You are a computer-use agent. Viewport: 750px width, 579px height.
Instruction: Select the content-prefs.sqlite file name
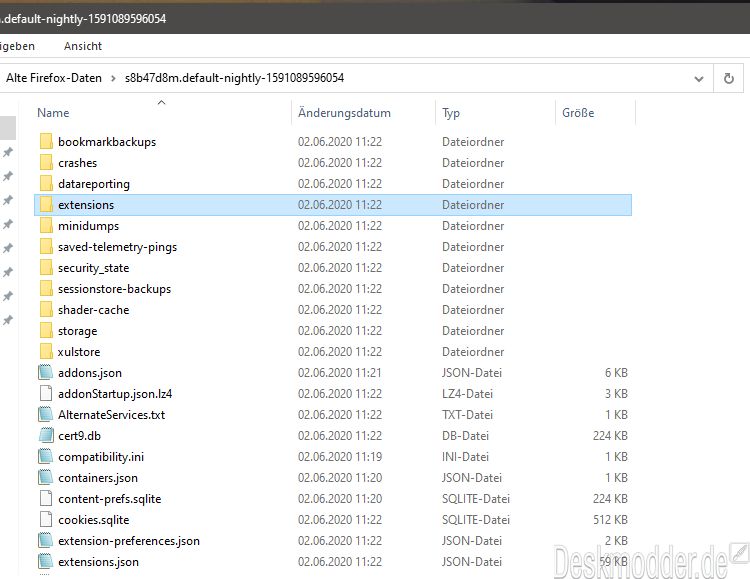110,499
